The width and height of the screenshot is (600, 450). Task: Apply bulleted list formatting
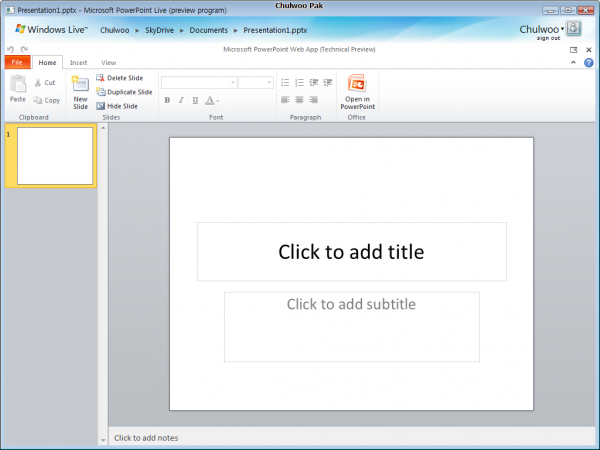[x=285, y=82]
